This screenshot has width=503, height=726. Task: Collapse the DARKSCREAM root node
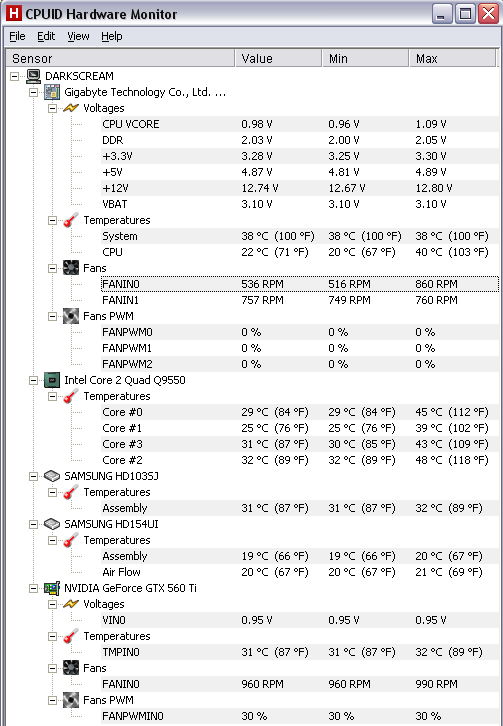pyautogui.click(x=14, y=76)
